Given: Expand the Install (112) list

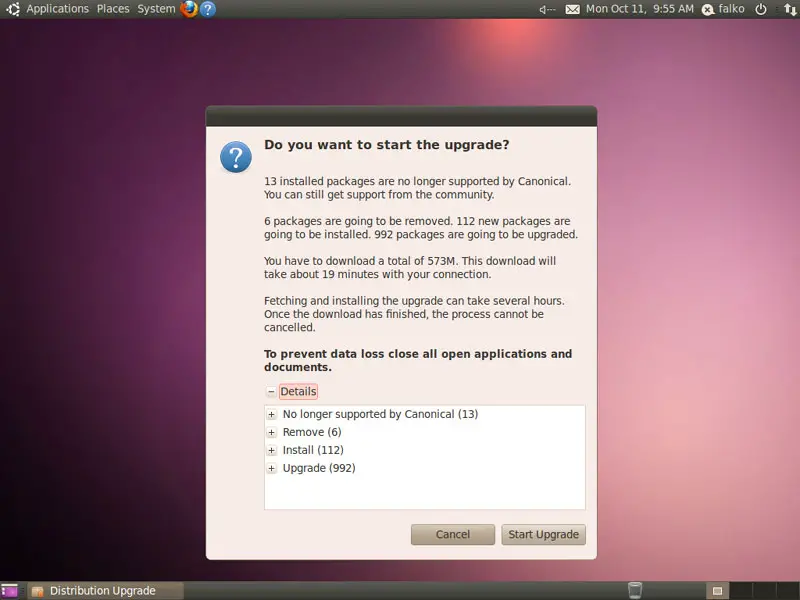Looking at the screenshot, I should point(271,451).
